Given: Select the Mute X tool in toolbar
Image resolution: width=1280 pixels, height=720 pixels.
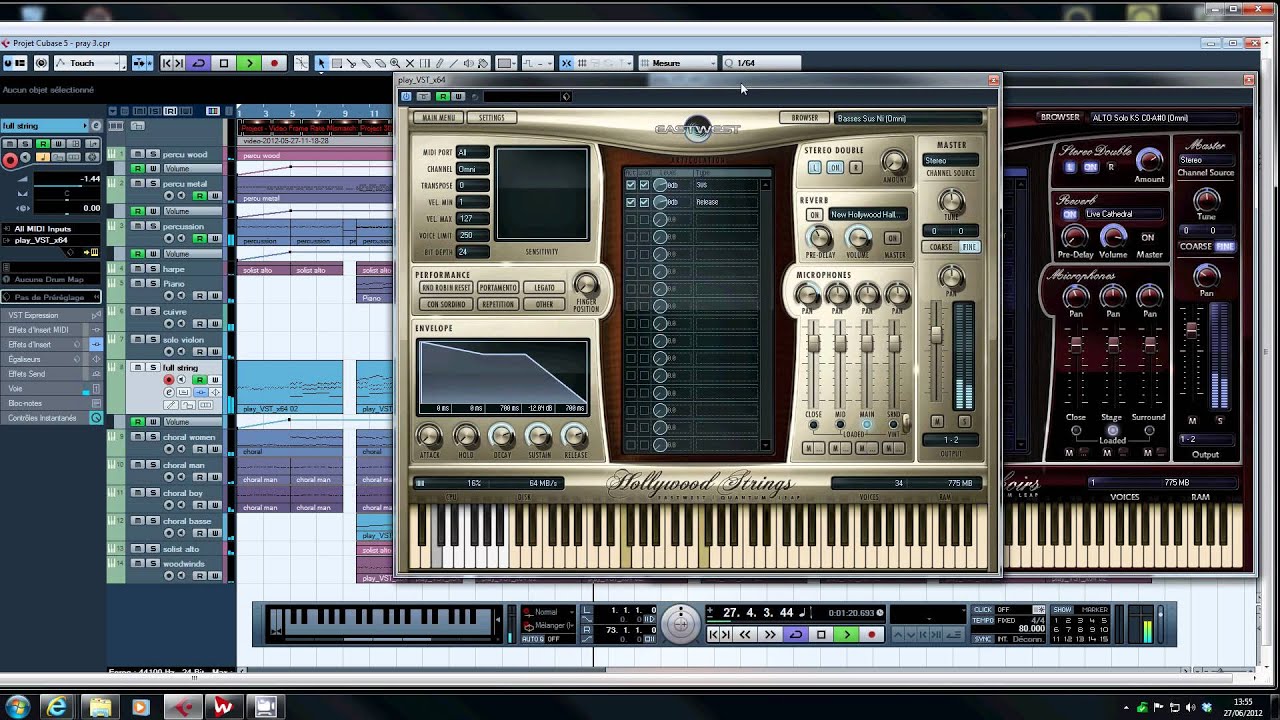Looking at the screenshot, I should point(410,63).
